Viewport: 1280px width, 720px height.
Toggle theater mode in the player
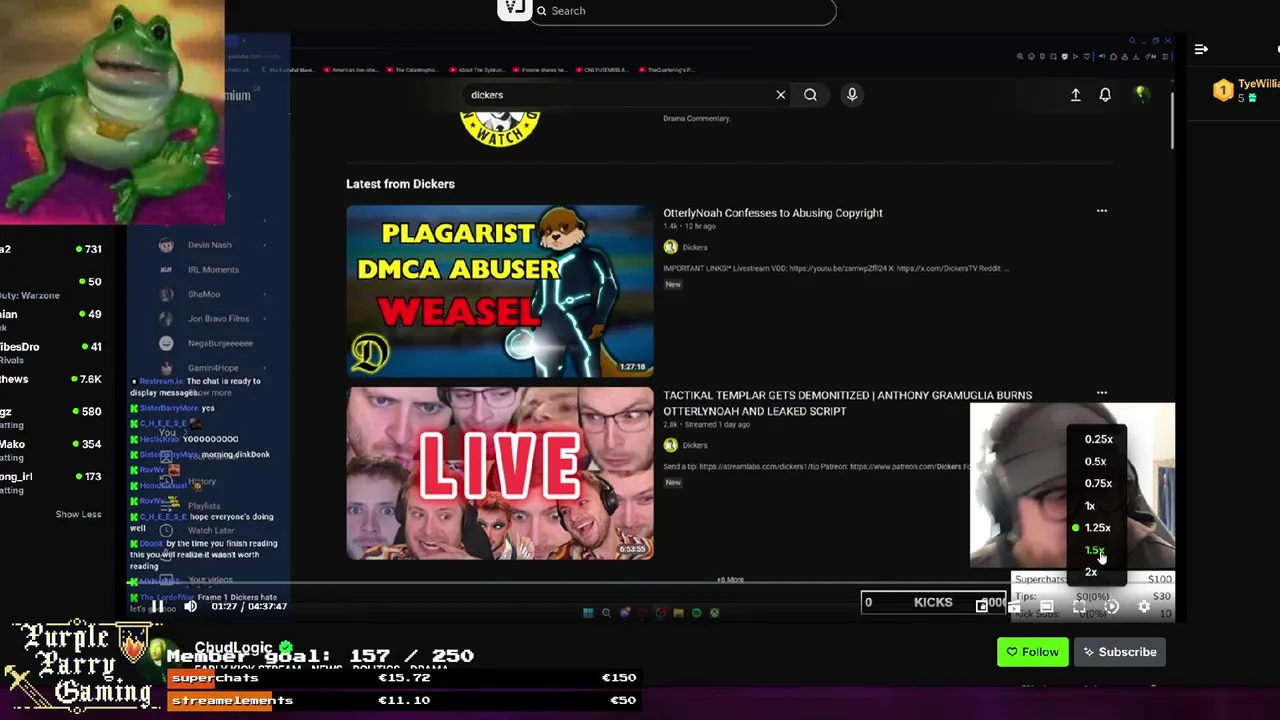coord(1046,606)
